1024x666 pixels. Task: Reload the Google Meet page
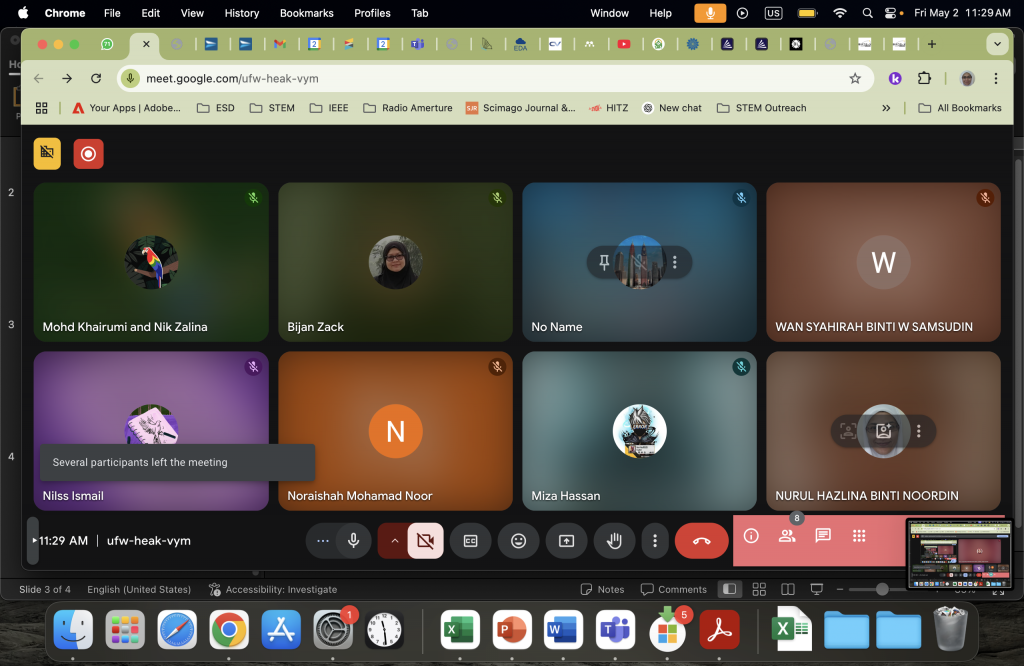click(96, 78)
